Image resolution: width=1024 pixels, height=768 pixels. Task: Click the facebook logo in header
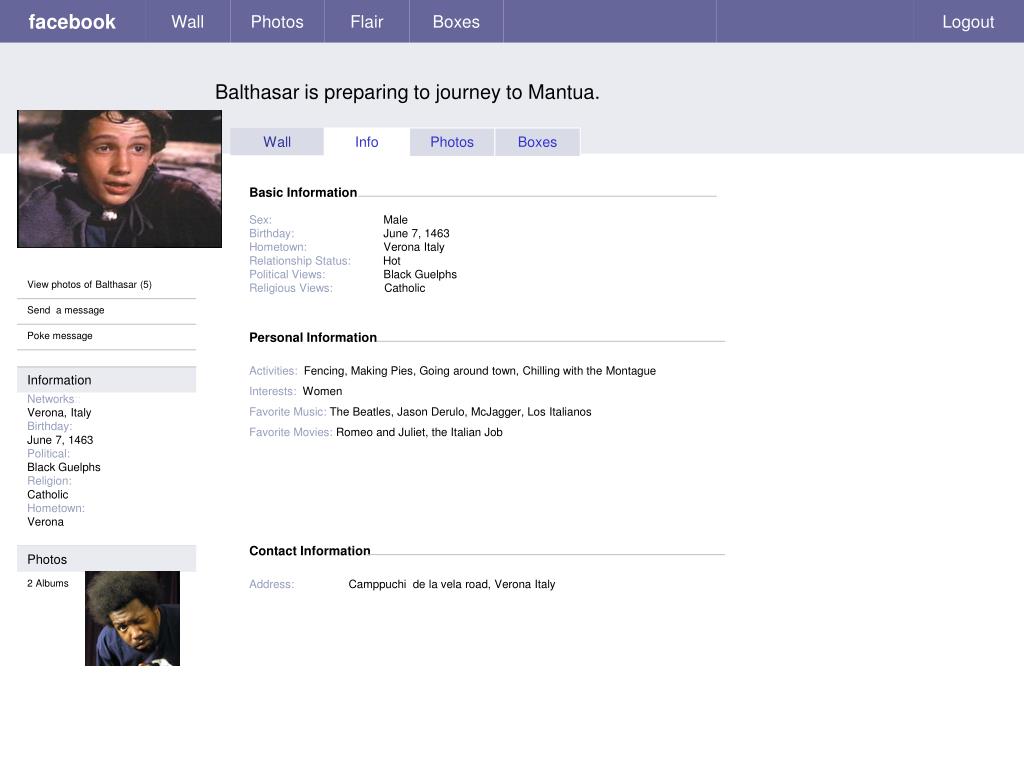72,22
